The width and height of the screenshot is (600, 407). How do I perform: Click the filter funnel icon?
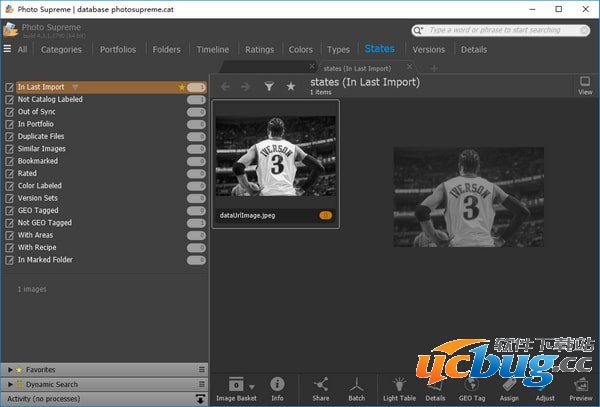pyautogui.click(x=269, y=87)
